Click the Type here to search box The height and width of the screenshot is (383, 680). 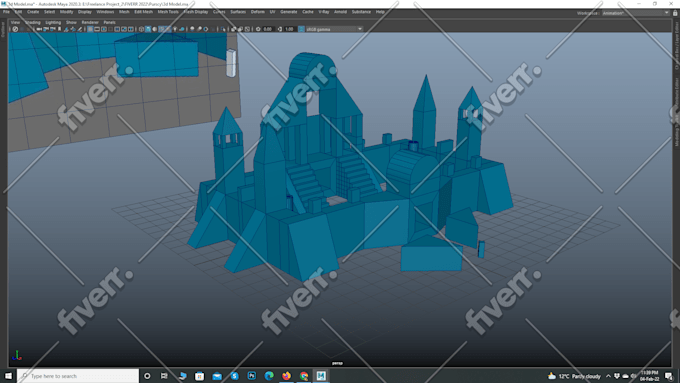(78, 376)
